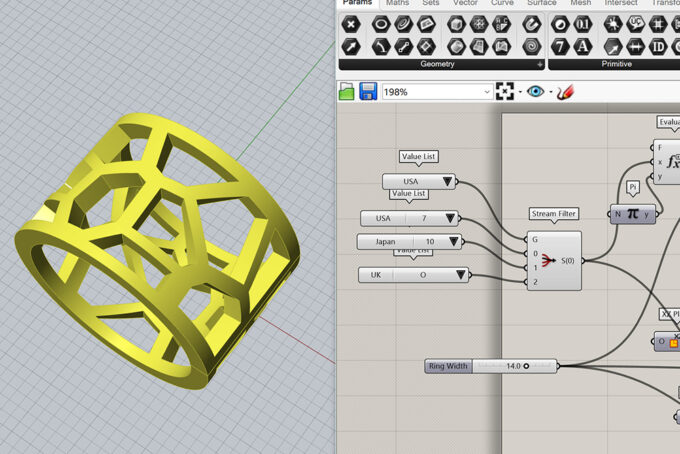The height and width of the screenshot is (454, 680).
Task: Select the Matrix hash primitive icon
Action: click(x=658, y=24)
